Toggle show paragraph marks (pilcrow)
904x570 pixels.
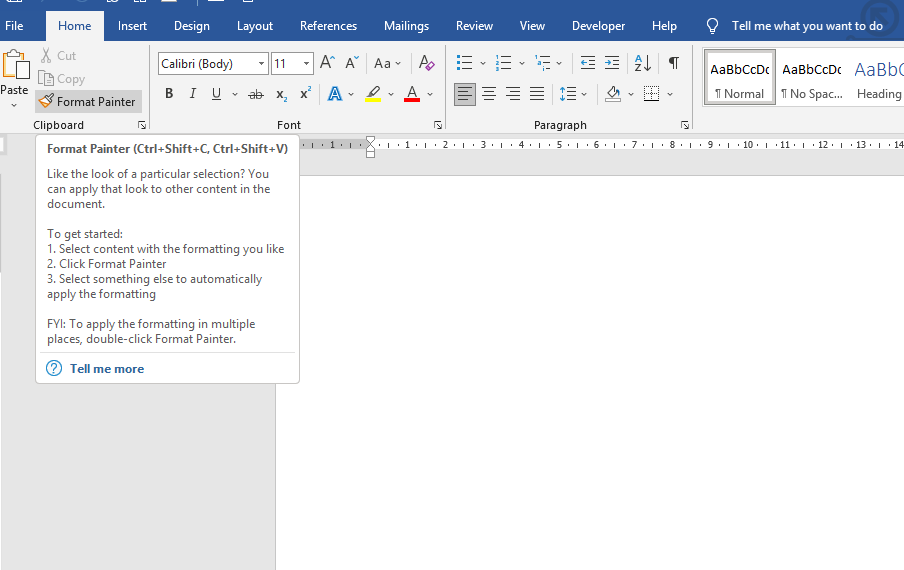tap(673, 63)
